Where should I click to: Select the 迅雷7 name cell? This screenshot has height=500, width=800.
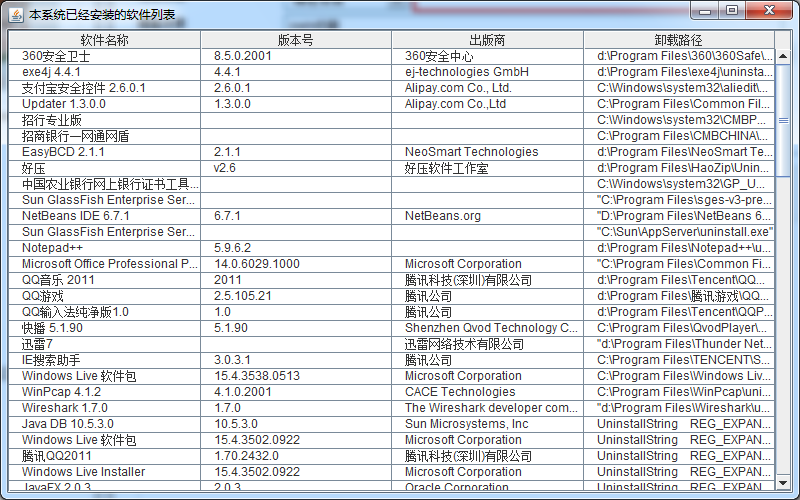105,344
